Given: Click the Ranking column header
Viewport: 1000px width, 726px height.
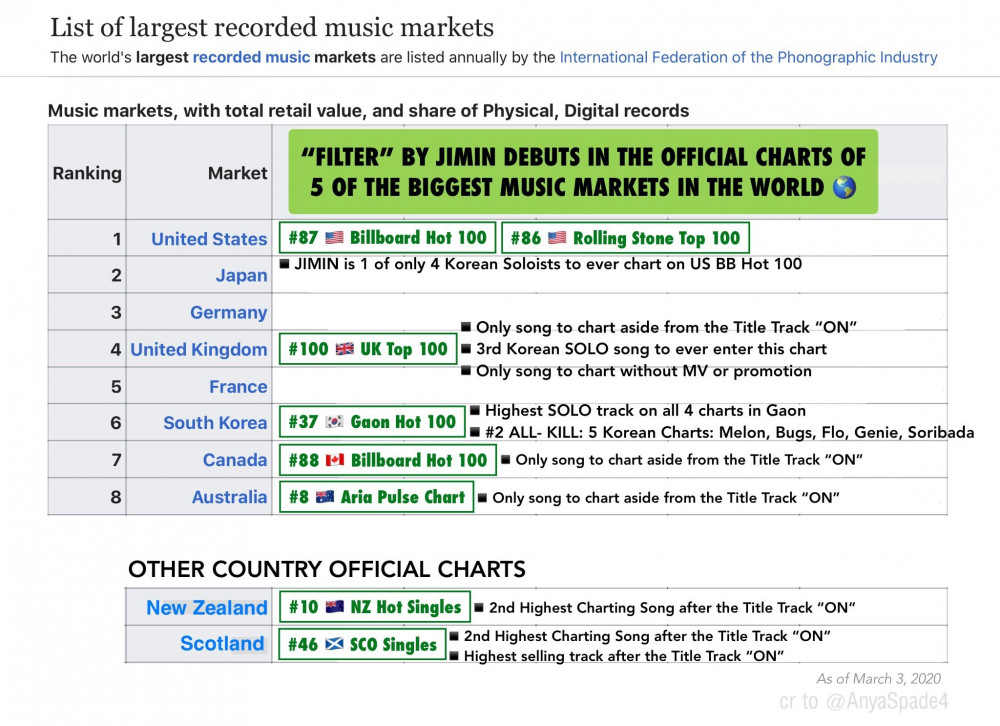Looking at the screenshot, I should coord(87,173).
